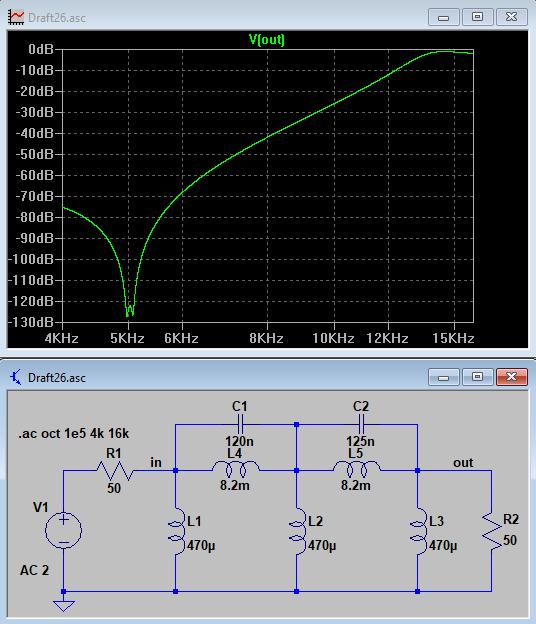
Task: Select the L3 shunt inductor
Action: pyautogui.click(x=419, y=531)
